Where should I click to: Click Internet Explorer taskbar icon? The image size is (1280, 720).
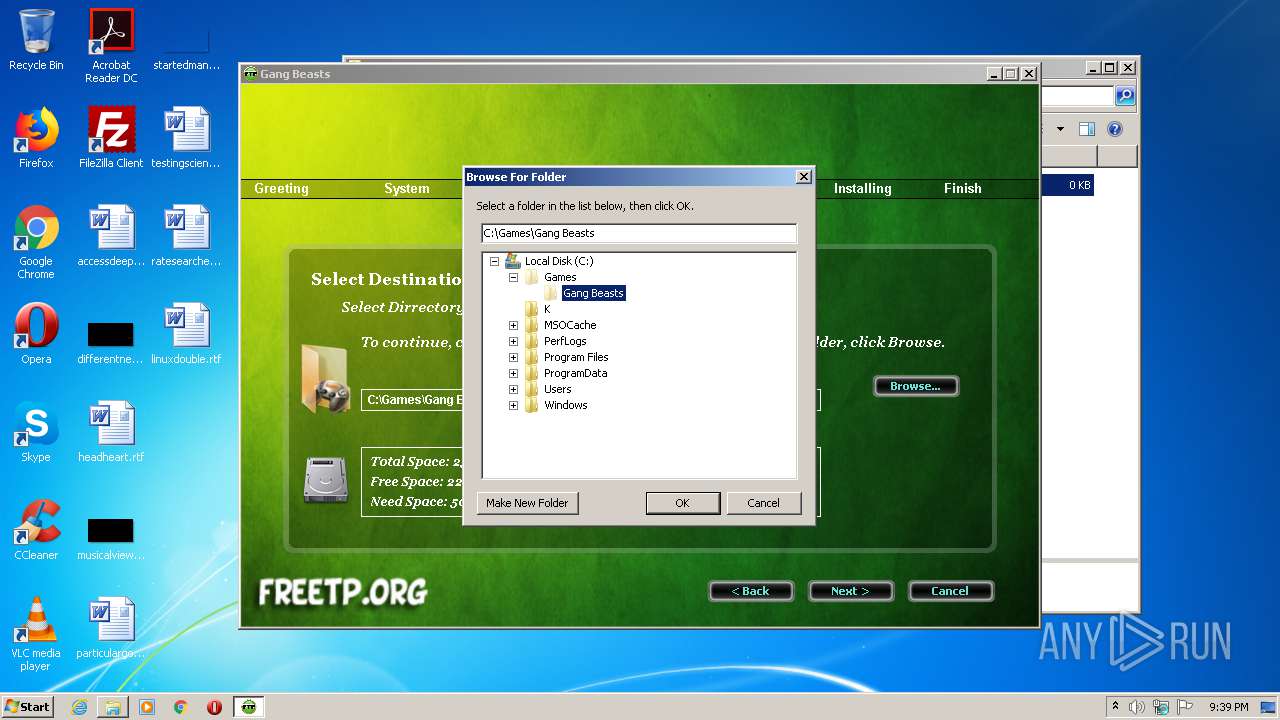click(x=79, y=707)
